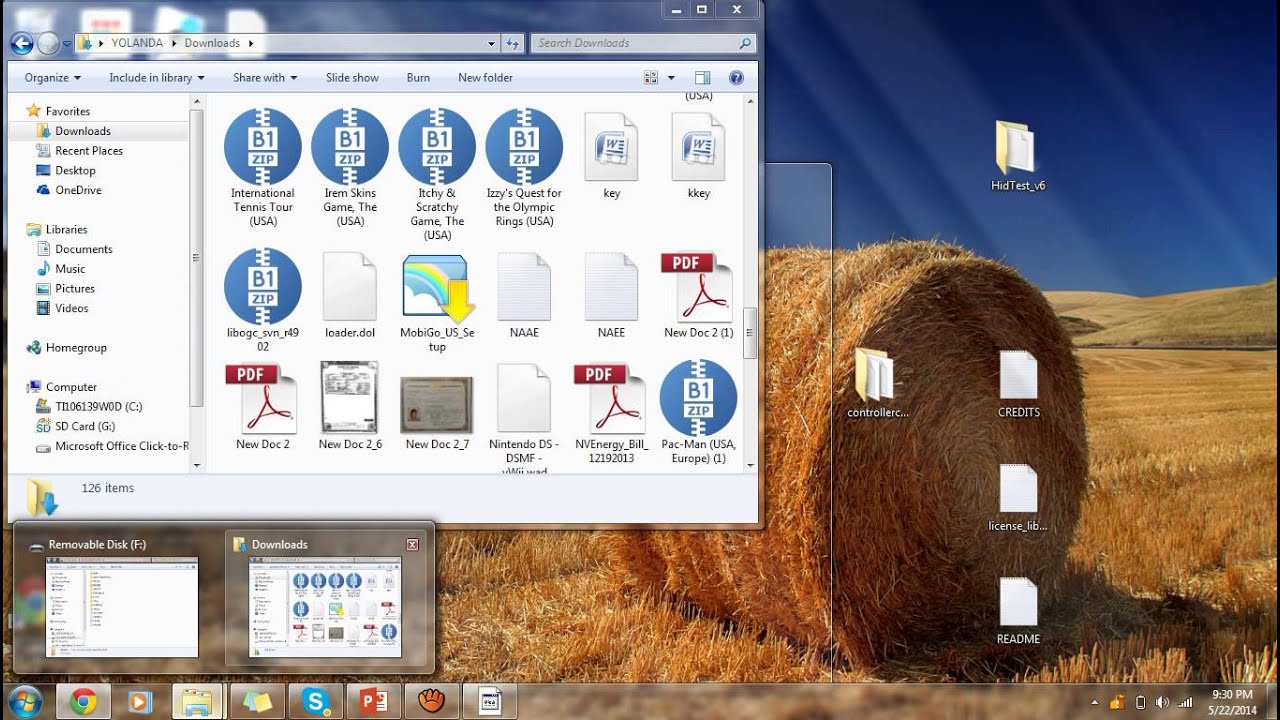Open the TI106139W0D (C:) drive
The image size is (1280, 720).
tap(98, 407)
